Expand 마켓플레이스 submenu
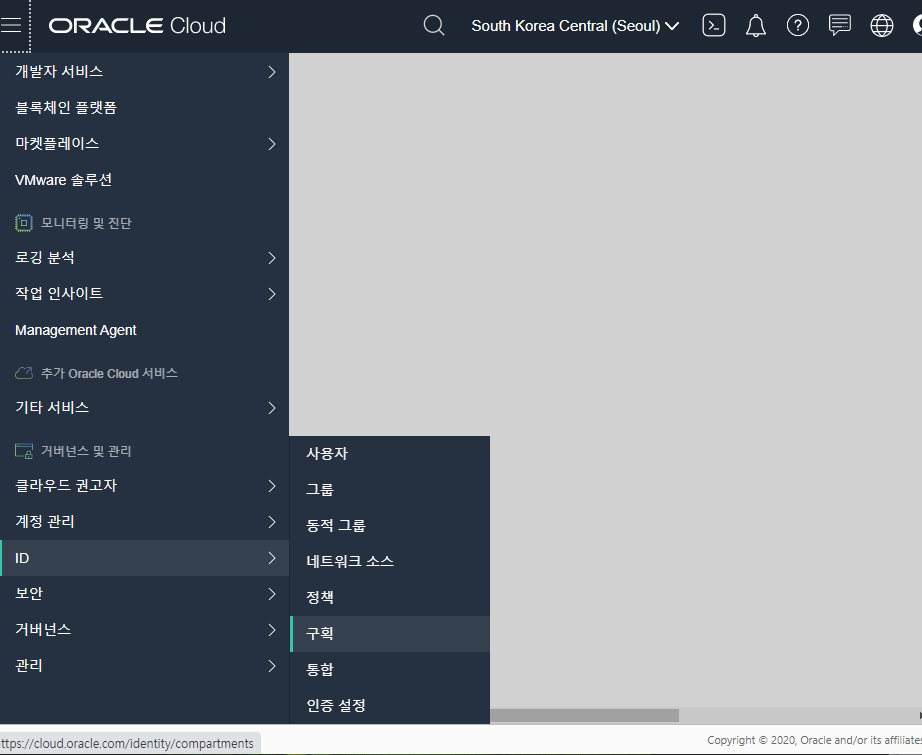 pos(144,143)
